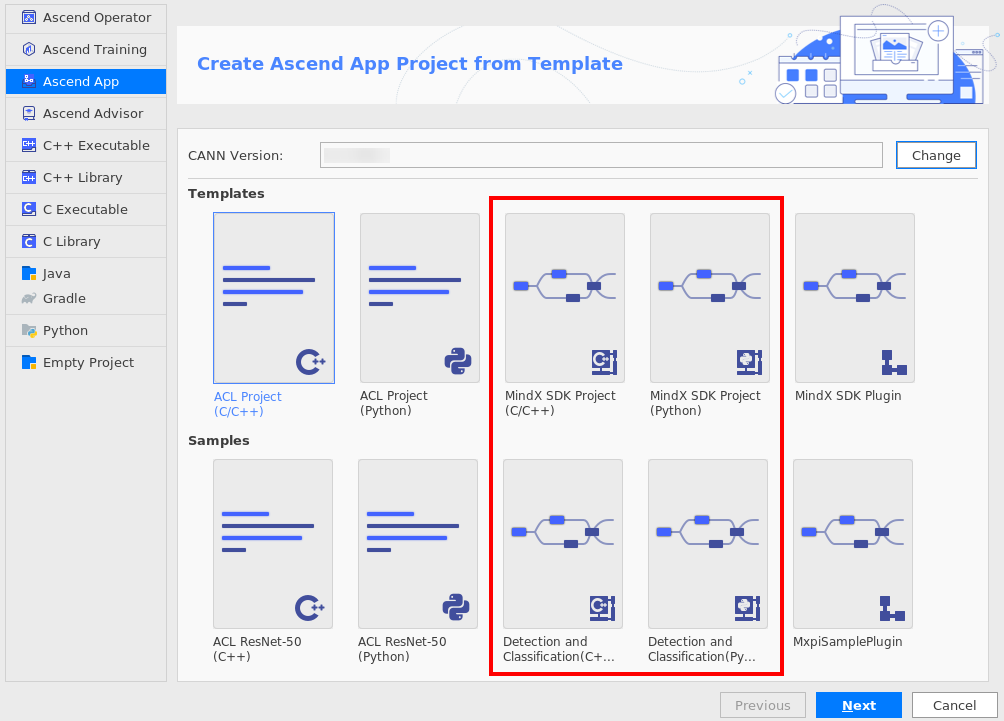Click the C++ pipeline badge on MindX SDK Project (C/C++)
The width and height of the screenshot is (1004, 721).
pyautogui.click(x=604, y=362)
